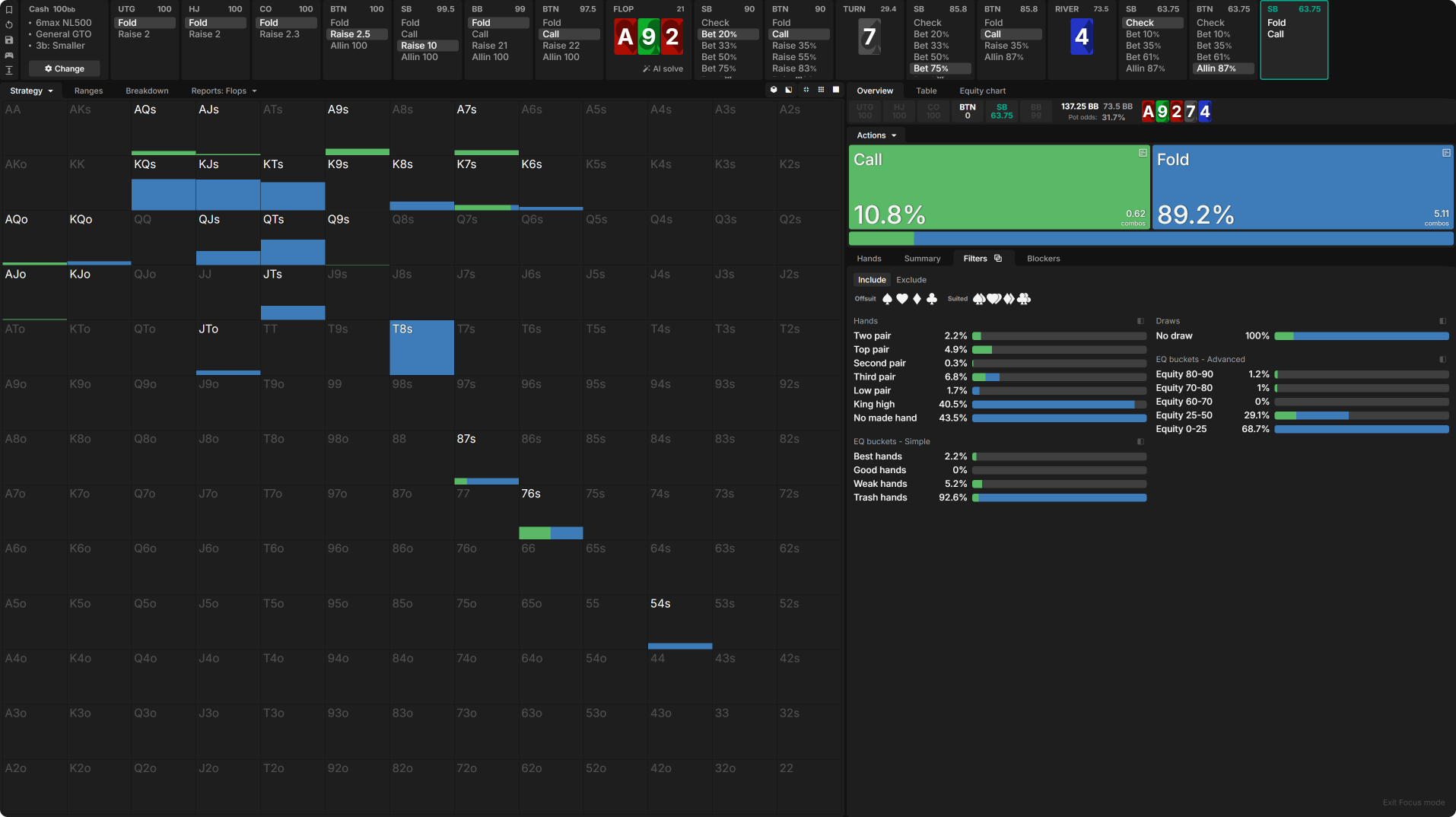The image size is (1456, 817).
Task: Click the suited clubs filter icon
Action: tap(1024, 299)
